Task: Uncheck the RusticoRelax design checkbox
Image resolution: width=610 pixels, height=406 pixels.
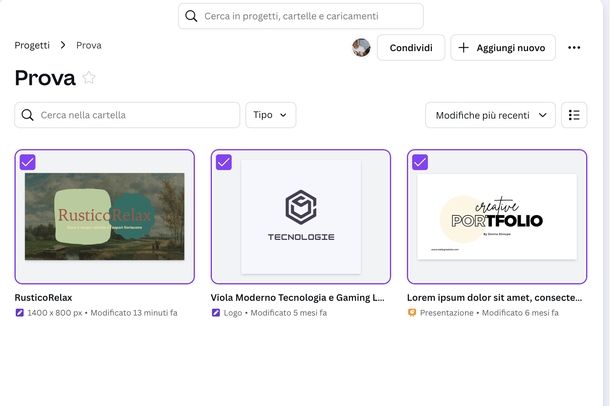Action: 28,162
